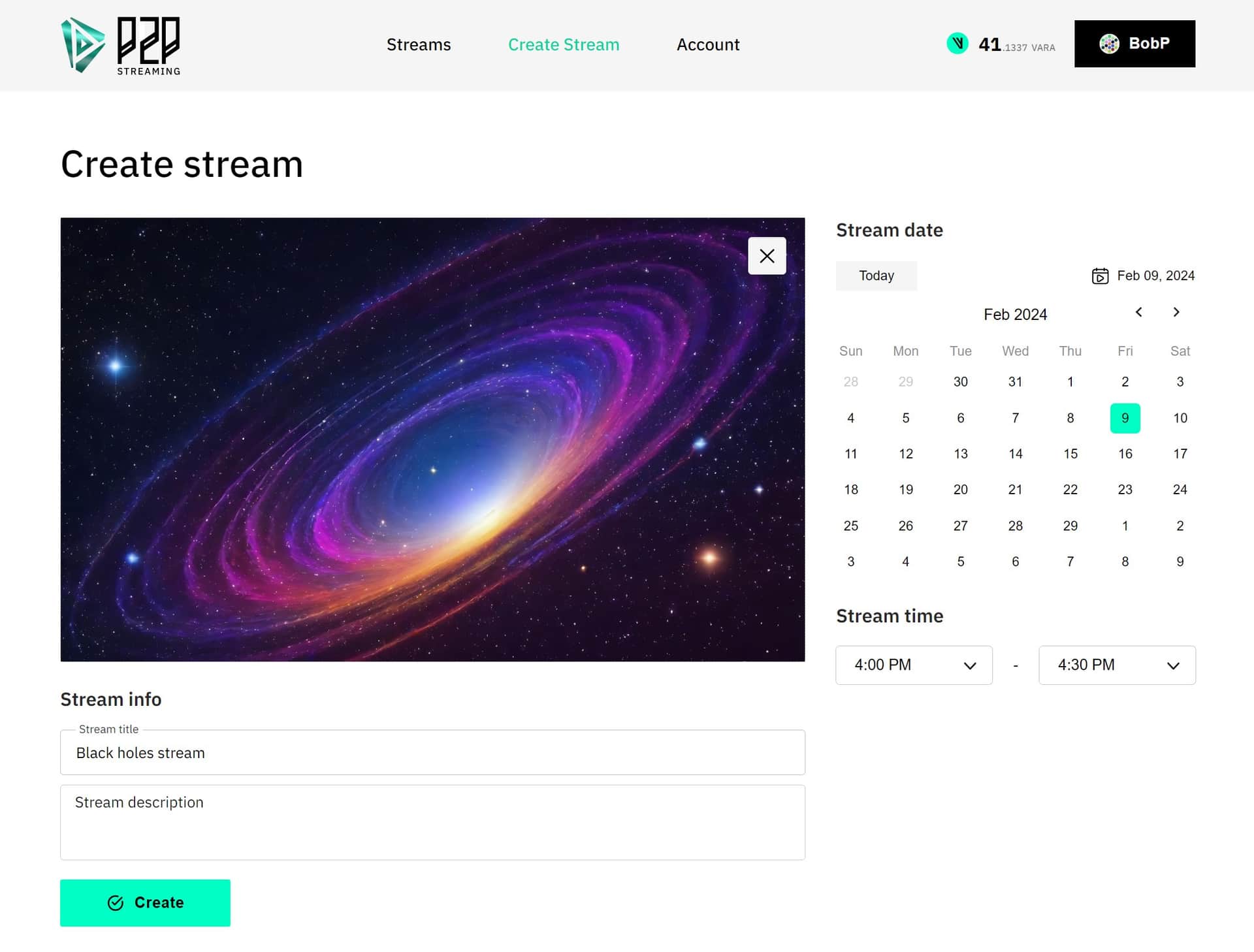Select February 16 on the calendar
The width and height of the screenshot is (1254, 952).
1125,454
